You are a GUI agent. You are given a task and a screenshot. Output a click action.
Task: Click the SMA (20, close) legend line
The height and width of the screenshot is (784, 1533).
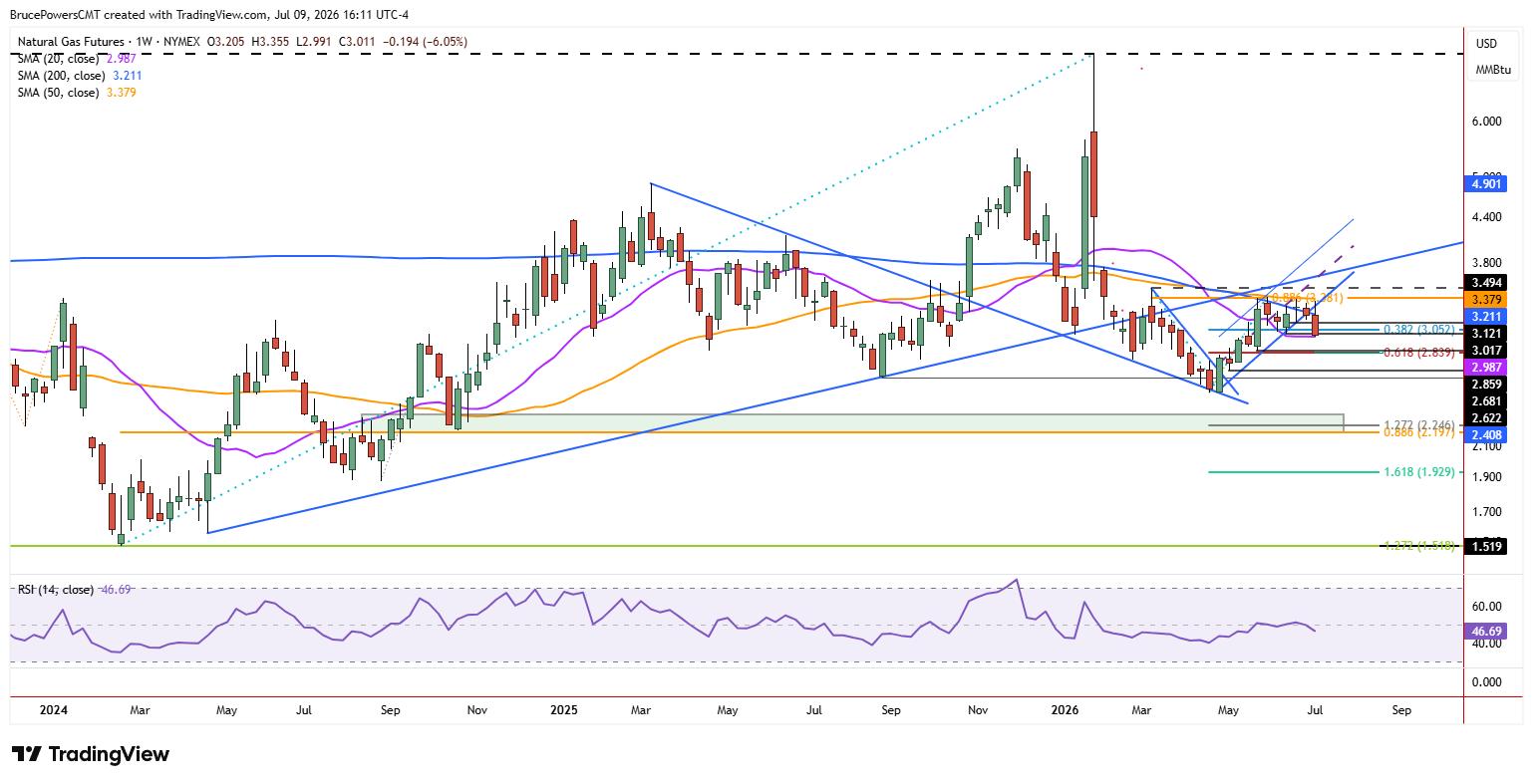pyautogui.click(x=77, y=59)
